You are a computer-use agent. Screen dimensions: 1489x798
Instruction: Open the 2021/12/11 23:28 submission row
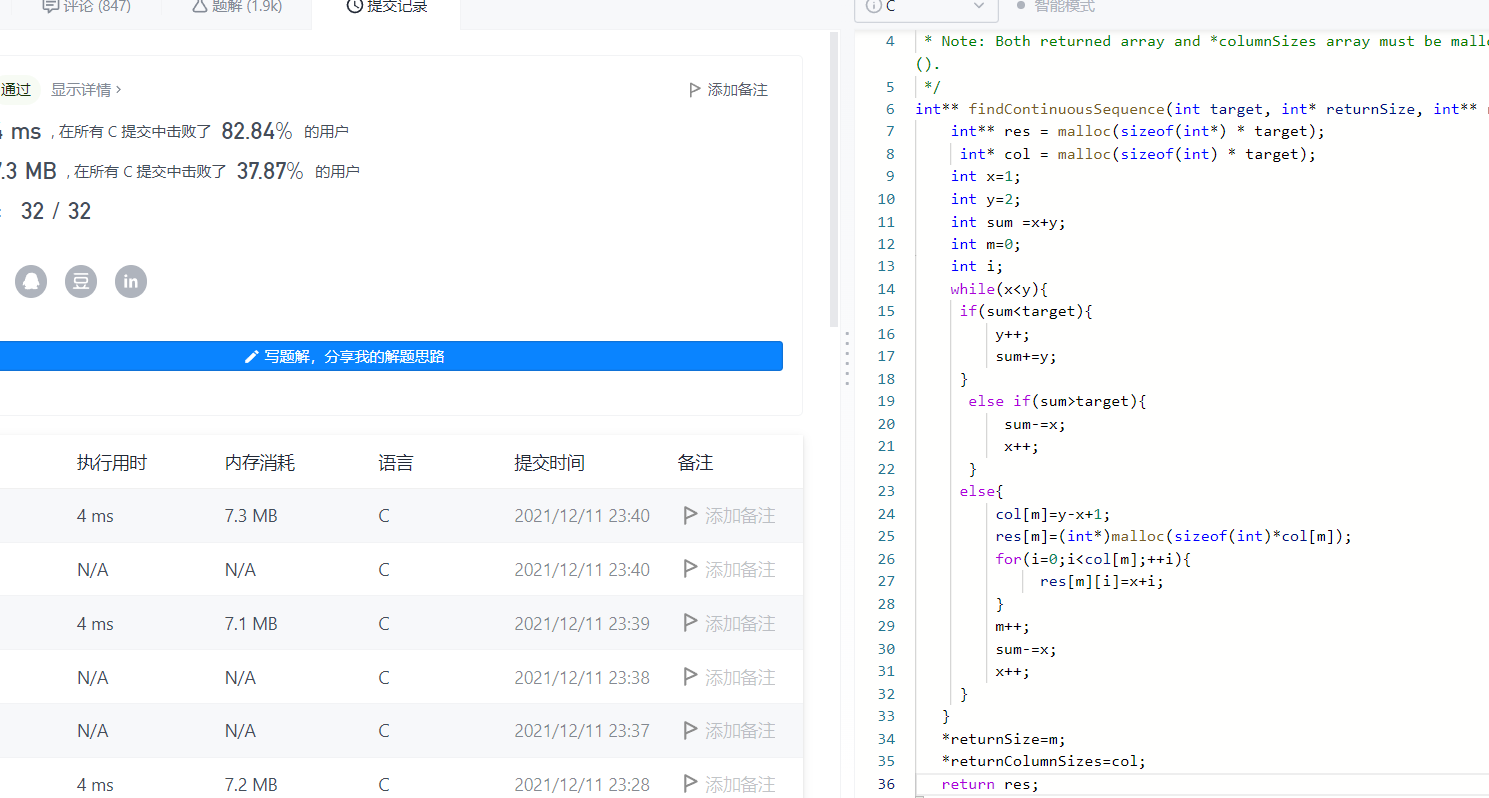(401, 782)
